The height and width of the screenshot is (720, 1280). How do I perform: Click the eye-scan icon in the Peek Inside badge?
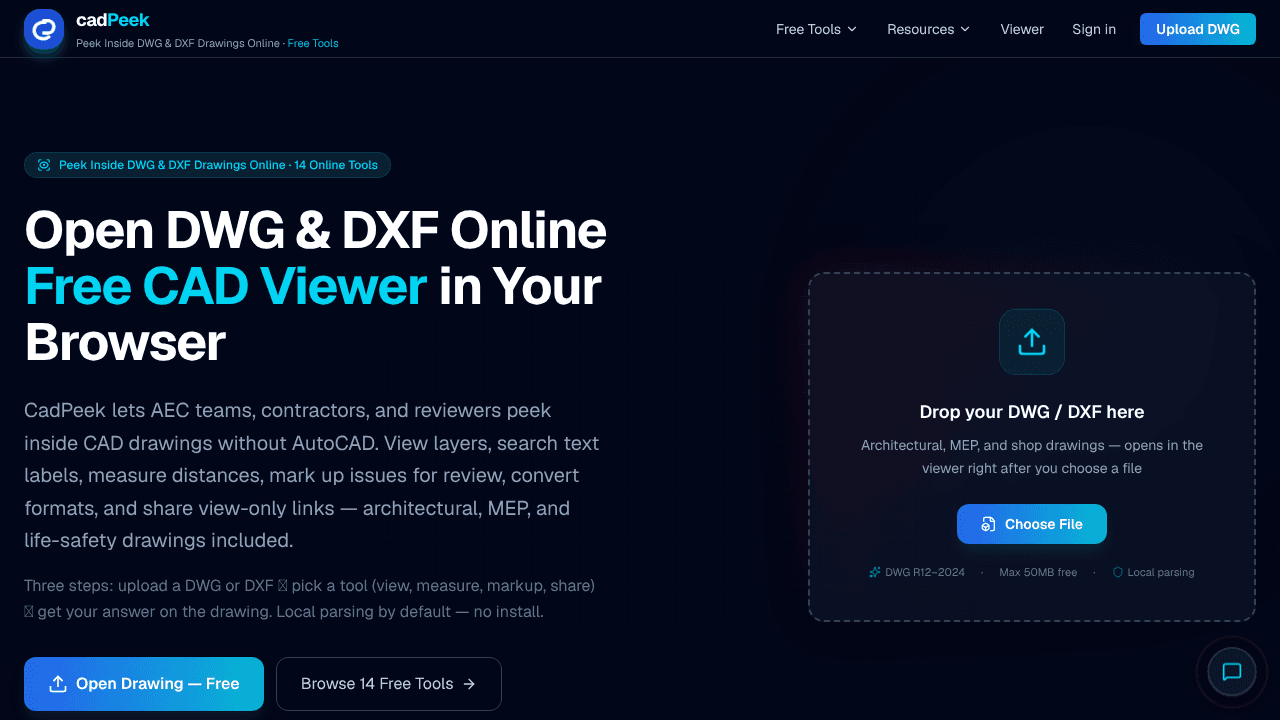pyautogui.click(x=44, y=165)
